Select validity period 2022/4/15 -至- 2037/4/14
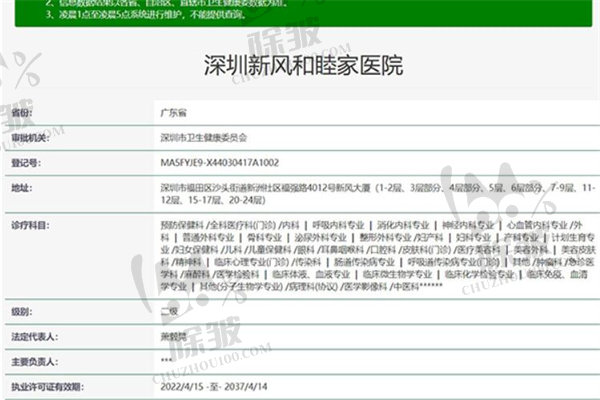 click(x=214, y=387)
